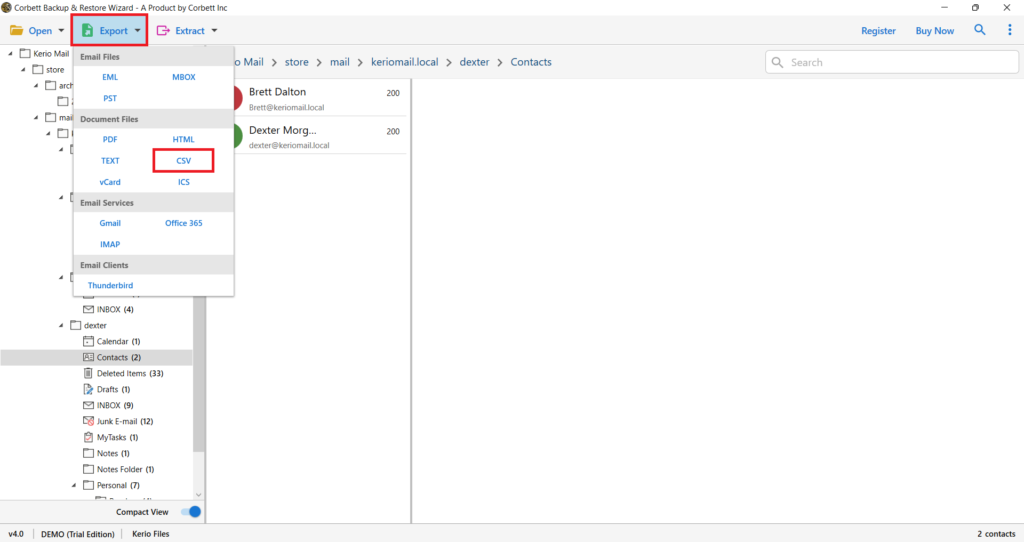
Task: Select HTML export option
Action: (x=184, y=139)
